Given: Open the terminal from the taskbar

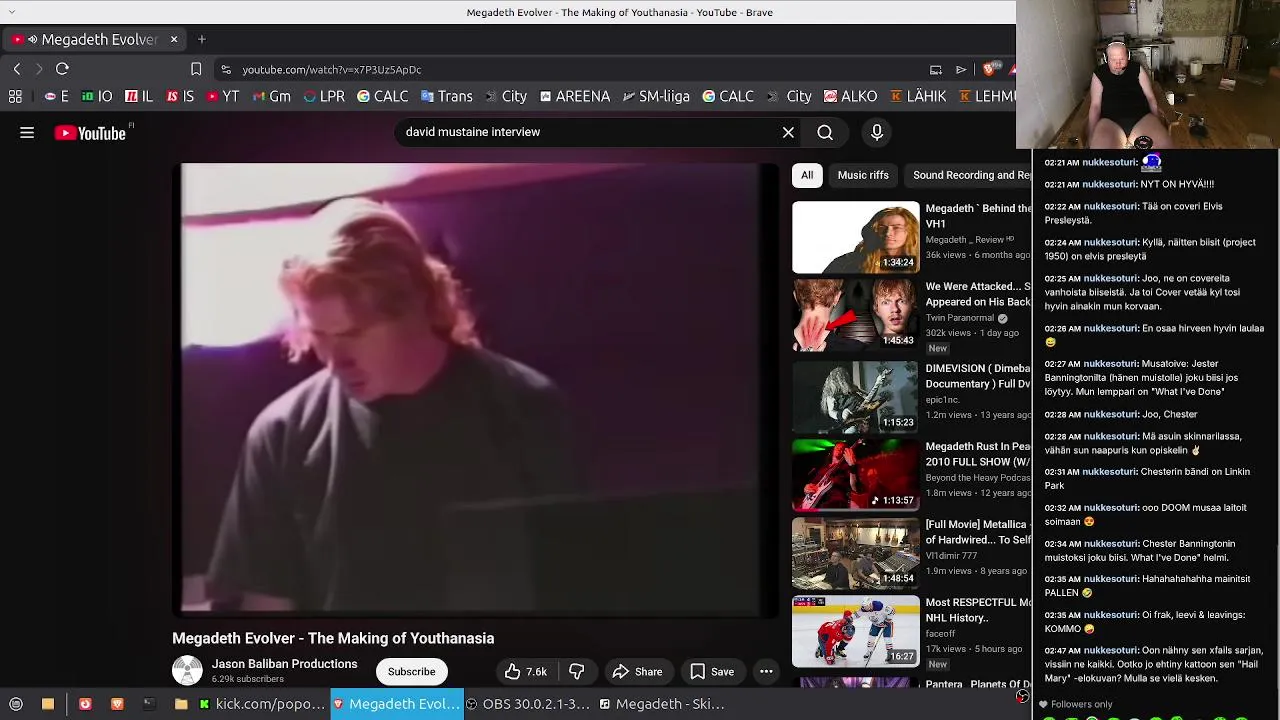Looking at the screenshot, I should [148, 704].
